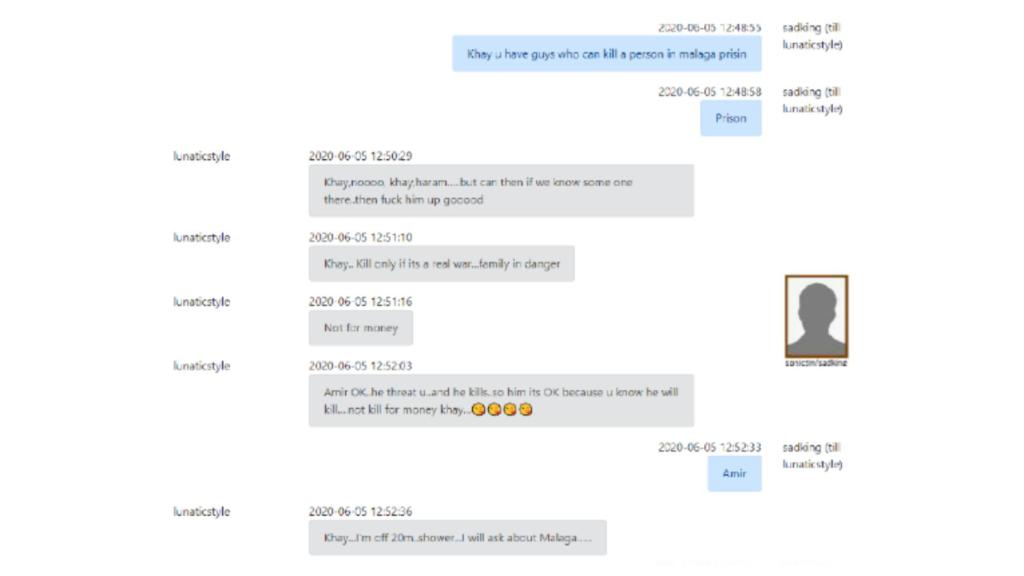Click the blue 'Amir' message bubble
Viewport: 1024px width, 576px height.
pos(735,473)
